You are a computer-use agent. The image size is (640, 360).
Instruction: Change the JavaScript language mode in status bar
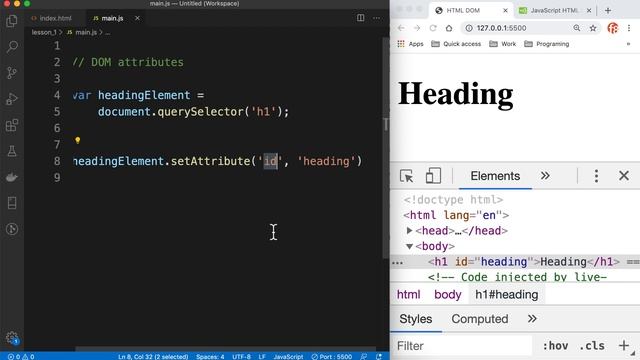tap(288, 356)
